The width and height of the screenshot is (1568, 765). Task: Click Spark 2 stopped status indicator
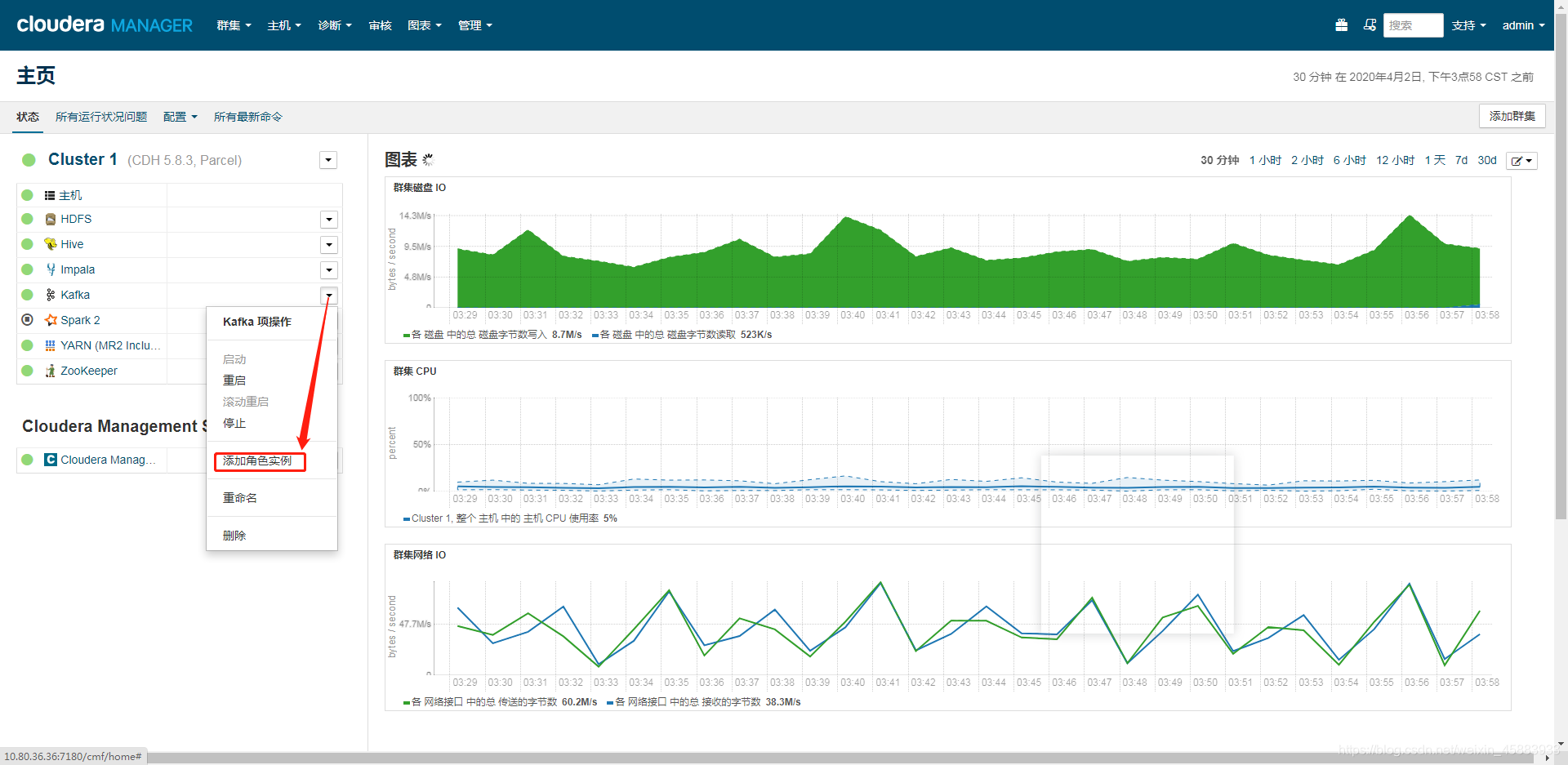coord(27,320)
